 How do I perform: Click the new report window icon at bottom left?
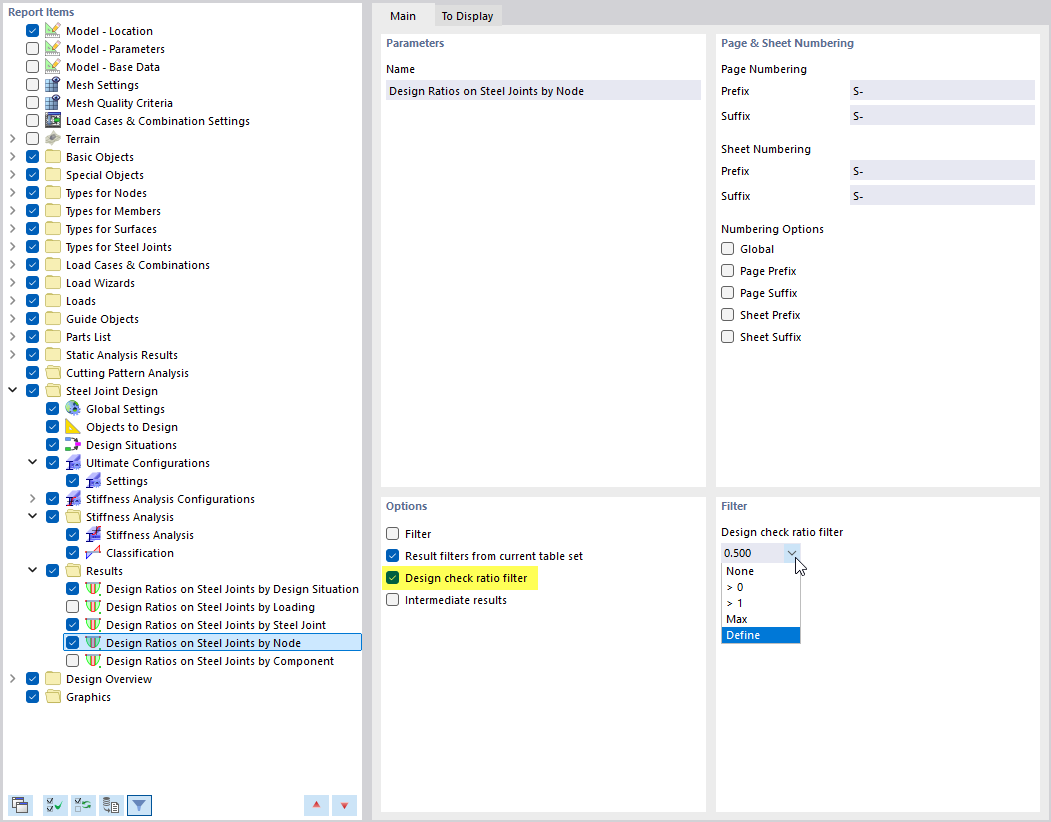pos(20,805)
